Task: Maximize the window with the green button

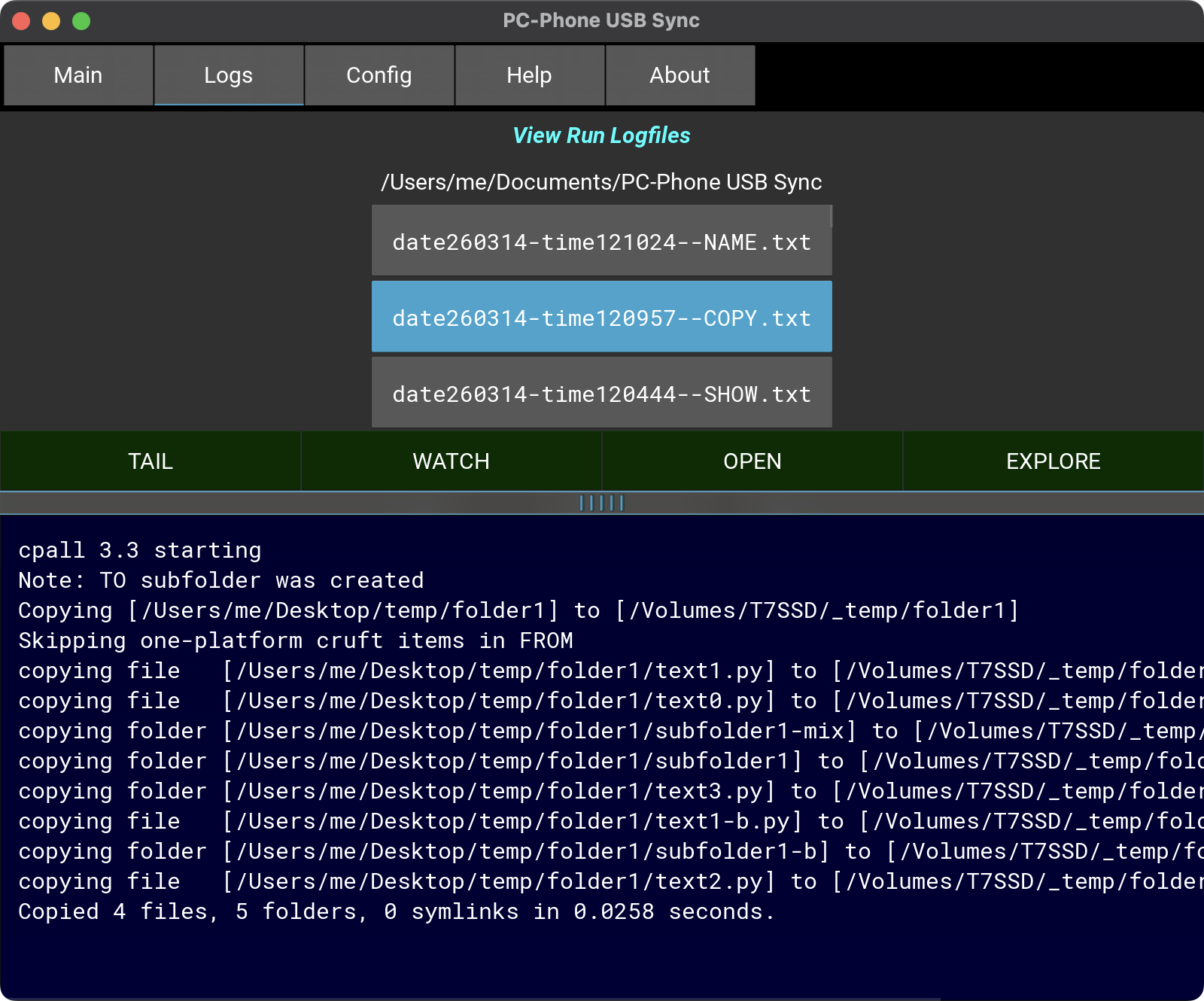Action: click(x=81, y=21)
